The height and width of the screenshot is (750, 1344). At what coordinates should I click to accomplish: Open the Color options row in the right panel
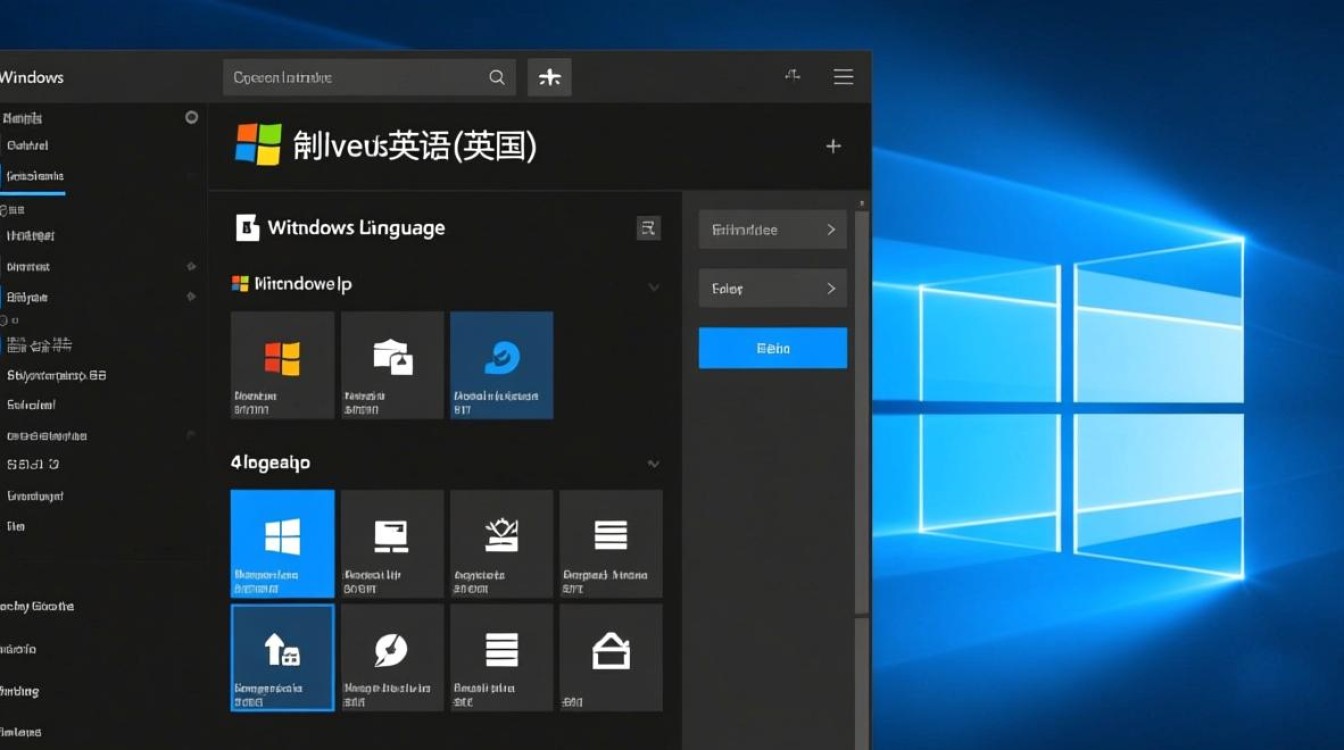(772, 288)
